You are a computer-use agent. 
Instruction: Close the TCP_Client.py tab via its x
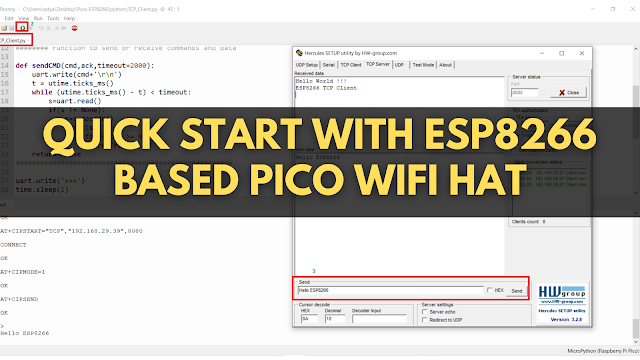click(28, 40)
